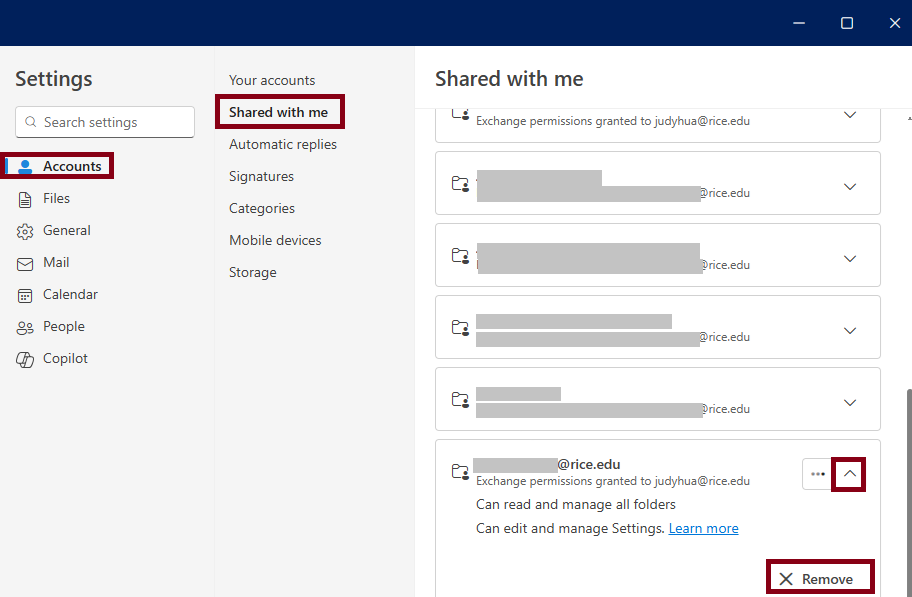Expand the second shared account card
912x597 pixels.
(850, 187)
